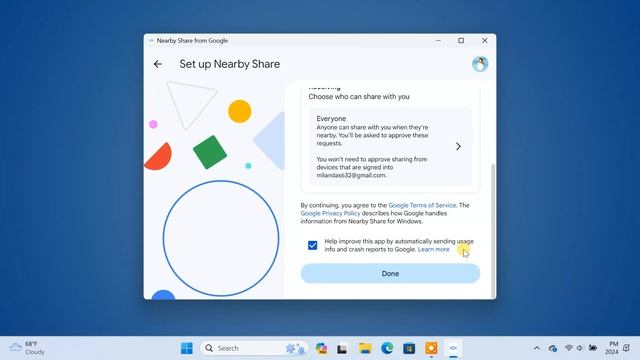640x360 pixels.
Task: Click the taskbar Search box
Action: click(x=254, y=348)
